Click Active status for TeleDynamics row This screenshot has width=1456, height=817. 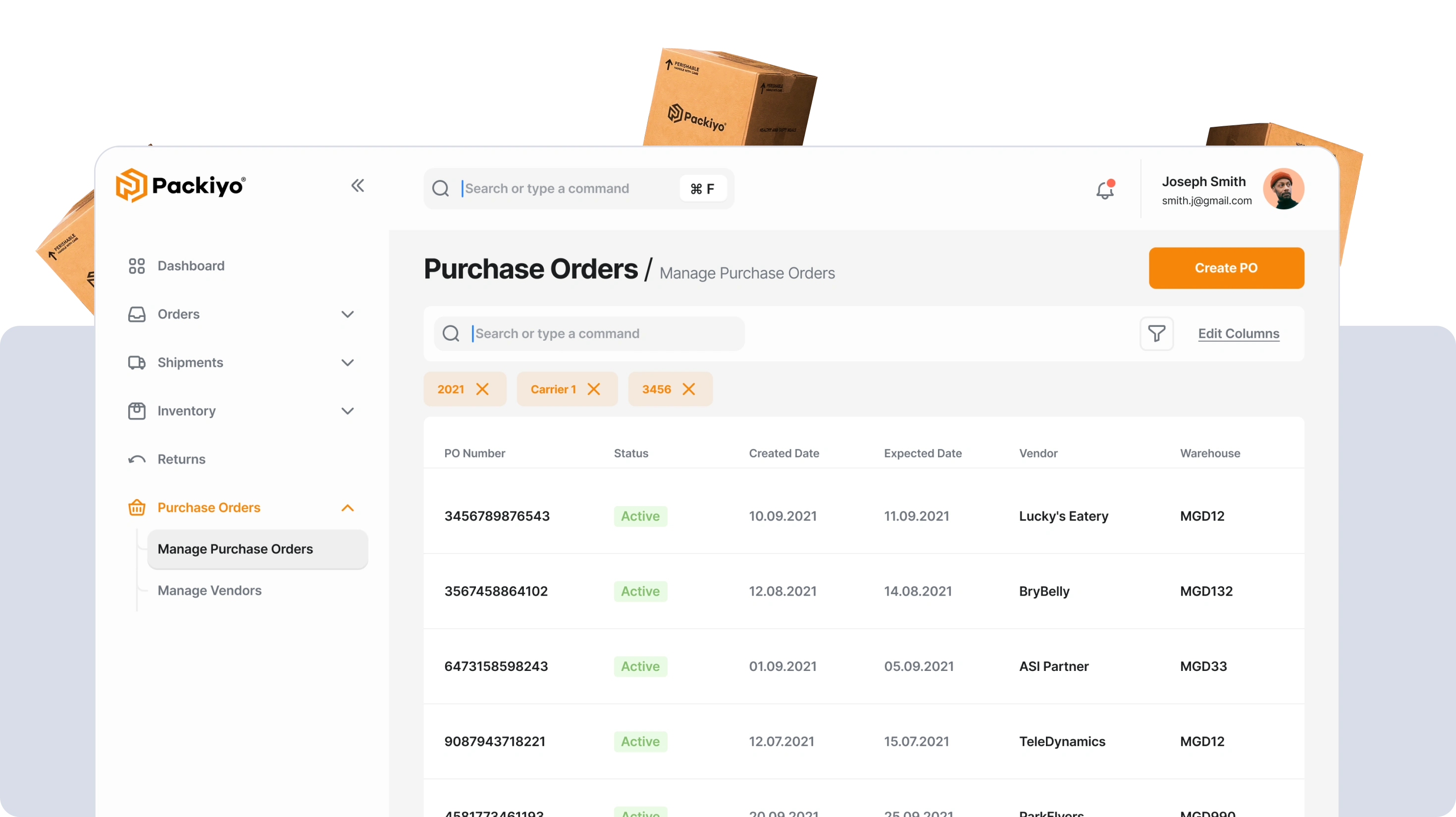(640, 741)
